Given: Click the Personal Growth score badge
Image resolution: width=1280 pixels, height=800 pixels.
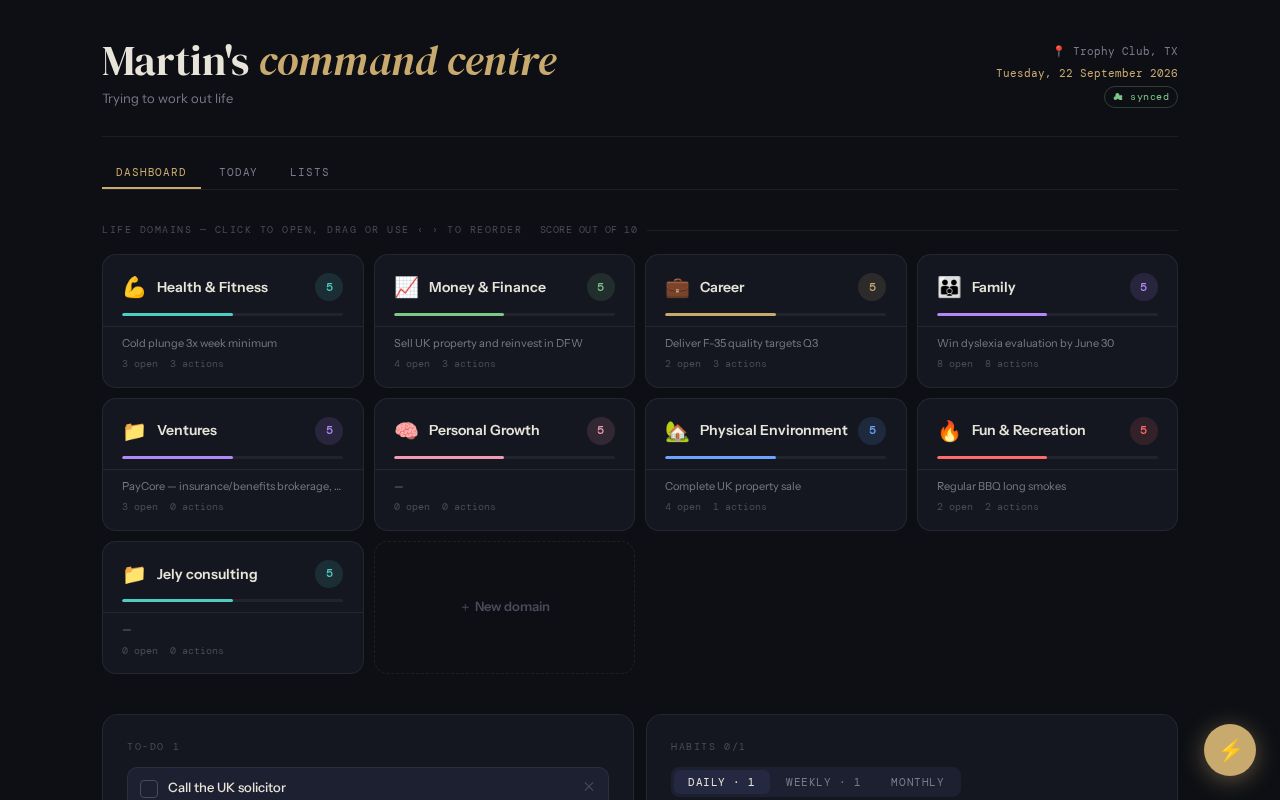Looking at the screenshot, I should [601, 430].
